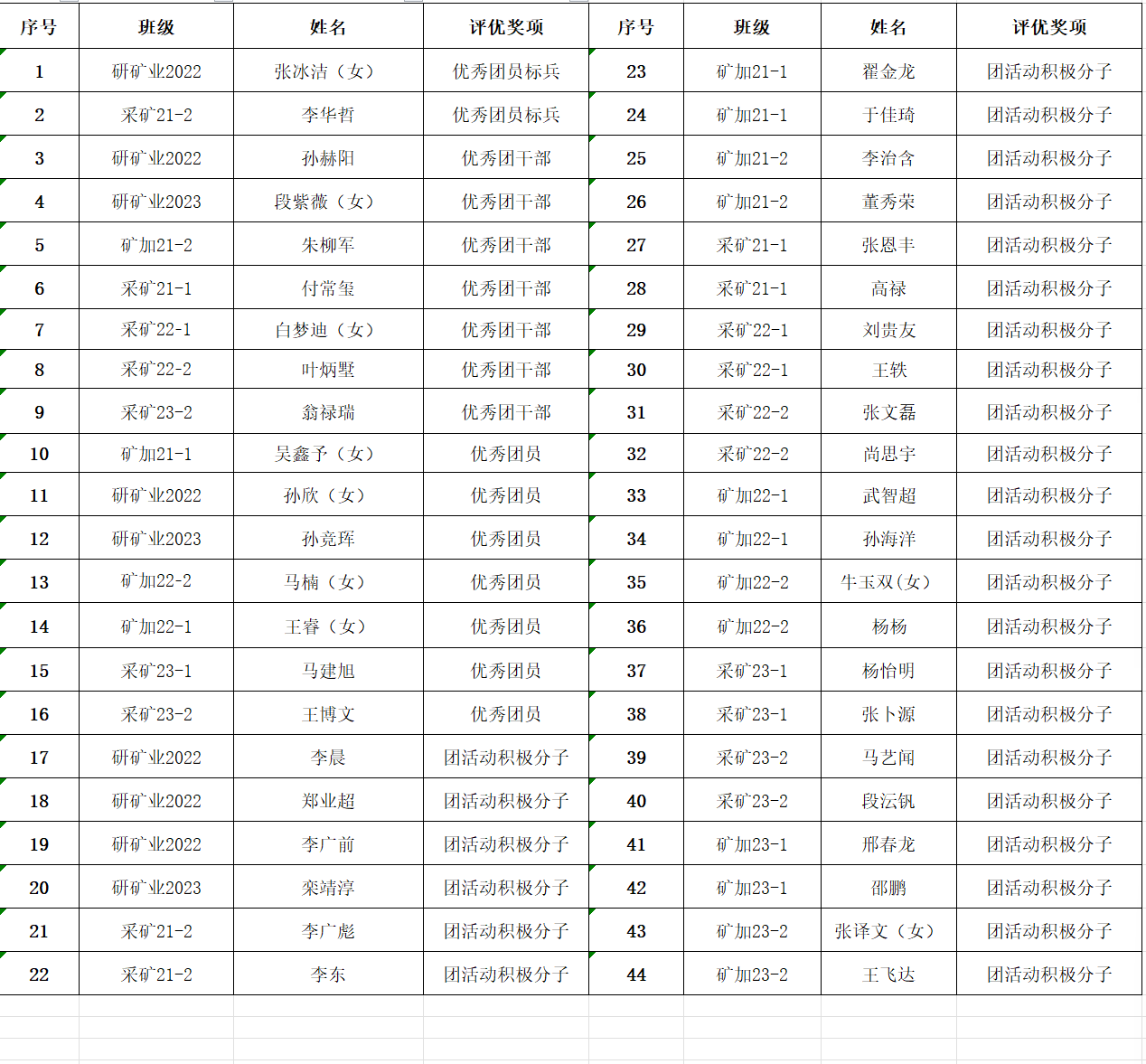Select the right-side 姓名 header cell
1146x1064 pixels.
click(888, 27)
